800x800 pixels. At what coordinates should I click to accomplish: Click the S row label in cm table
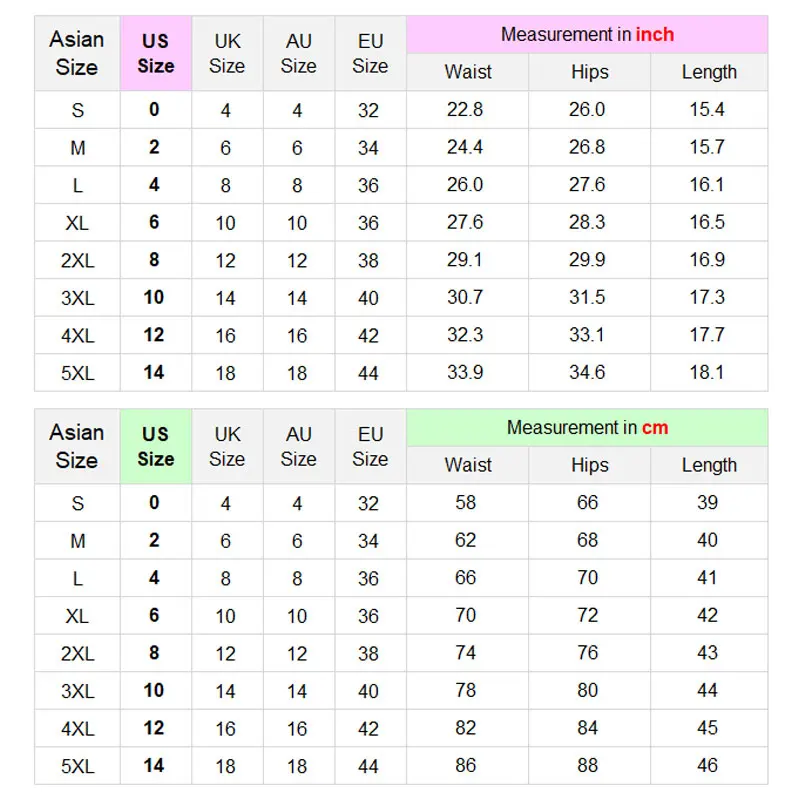tap(77, 504)
